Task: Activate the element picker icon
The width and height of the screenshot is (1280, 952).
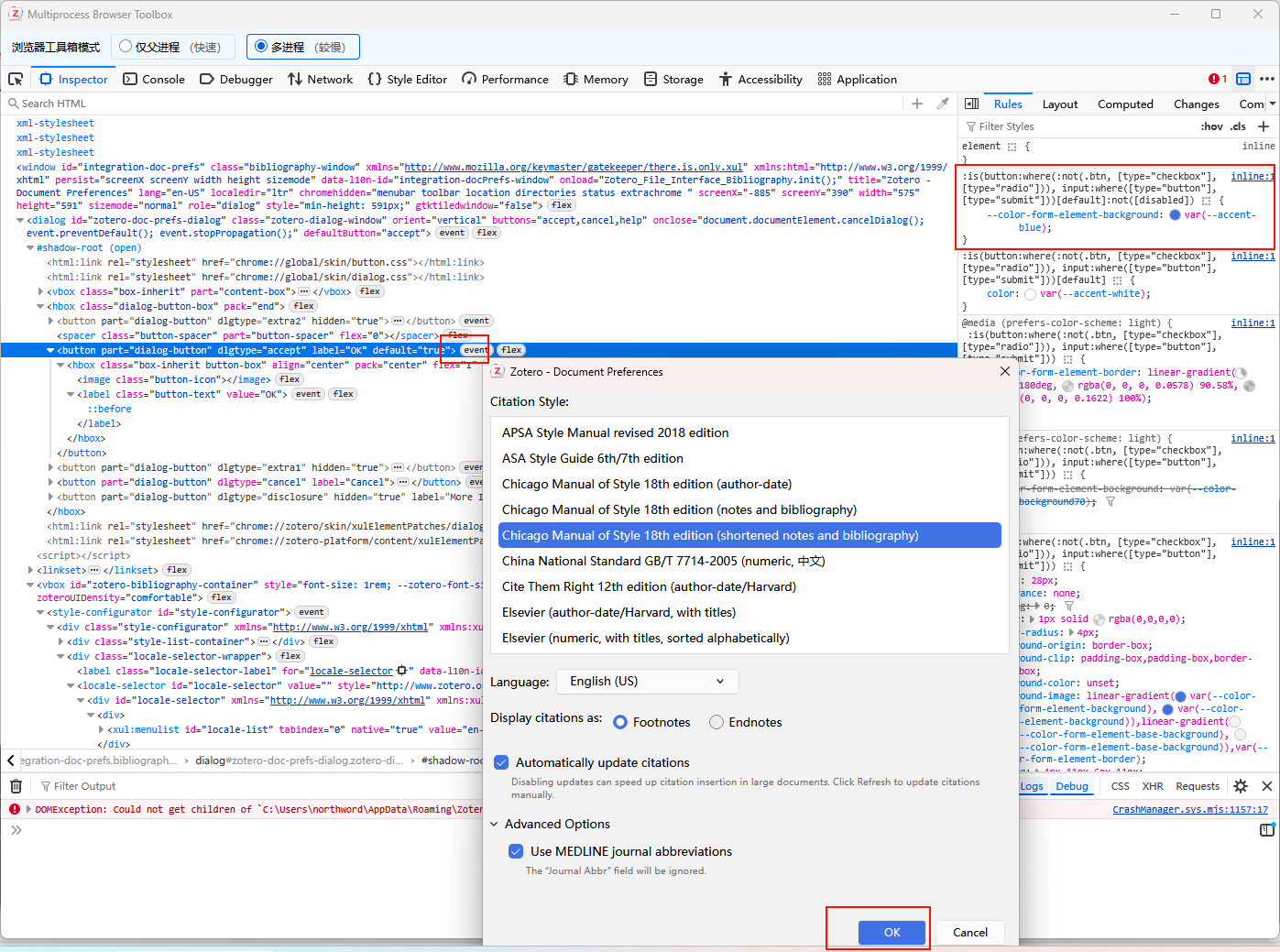Action: (16, 80)
